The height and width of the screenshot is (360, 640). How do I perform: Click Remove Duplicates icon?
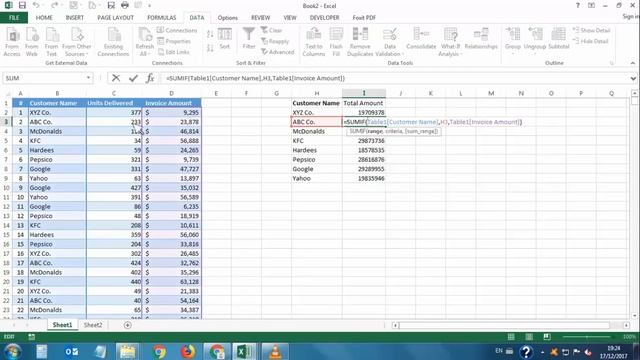[x=360, y=42]
